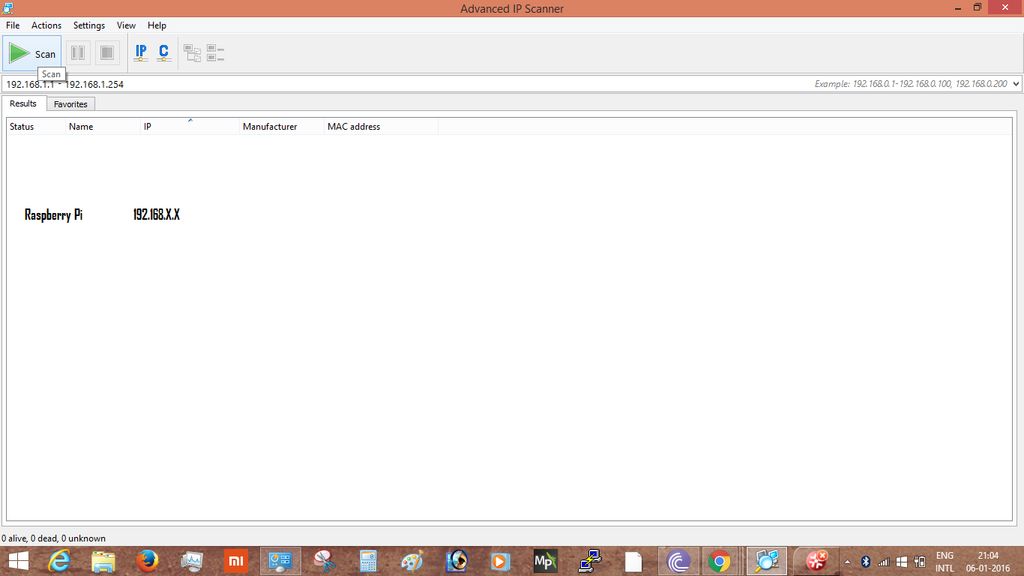Screen dimensions: 1024x576
Task: Switch to the Favorites tab
Action: coord(71,104)
